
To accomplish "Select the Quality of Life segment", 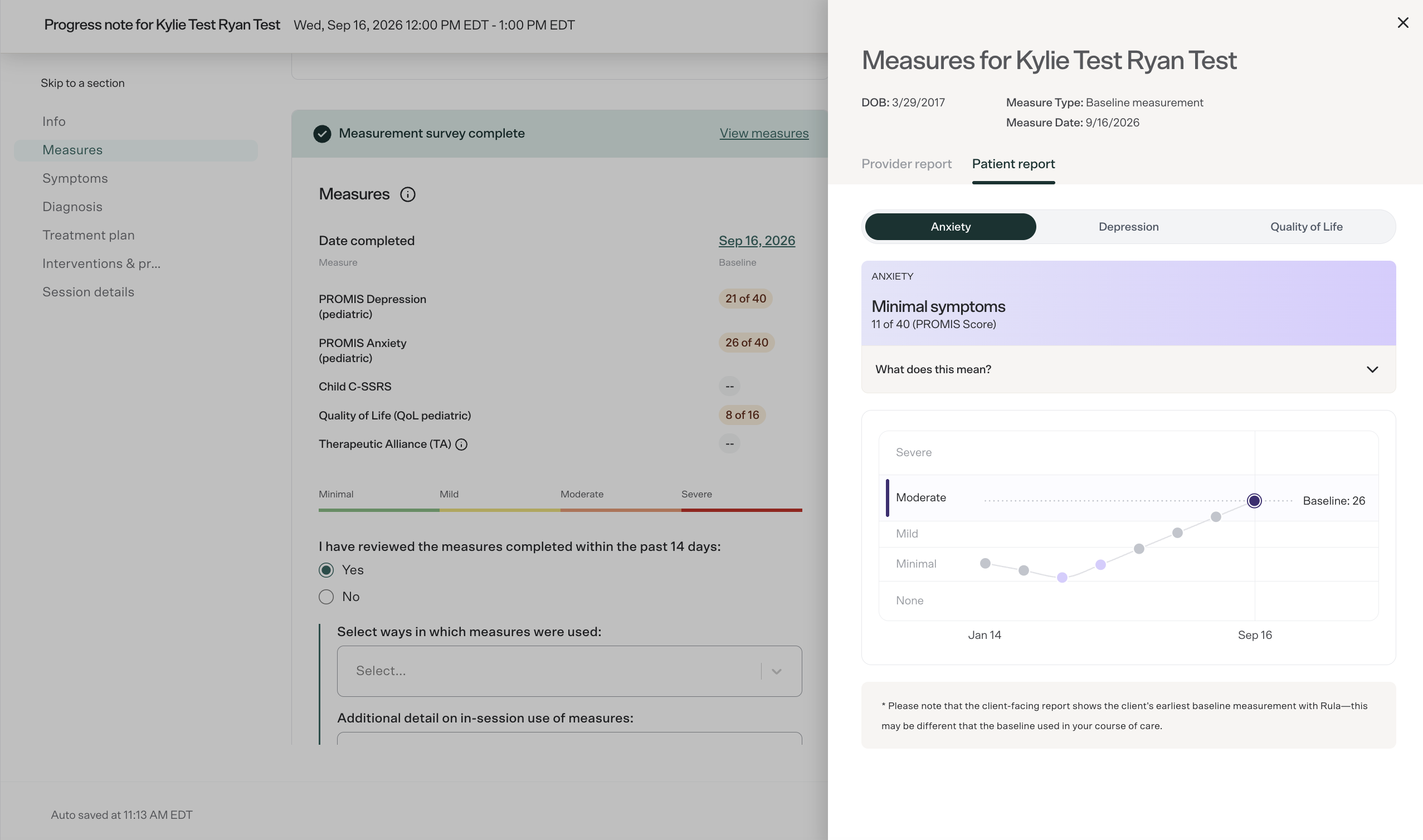I will pyautogui.click(x=1306, y=226).
